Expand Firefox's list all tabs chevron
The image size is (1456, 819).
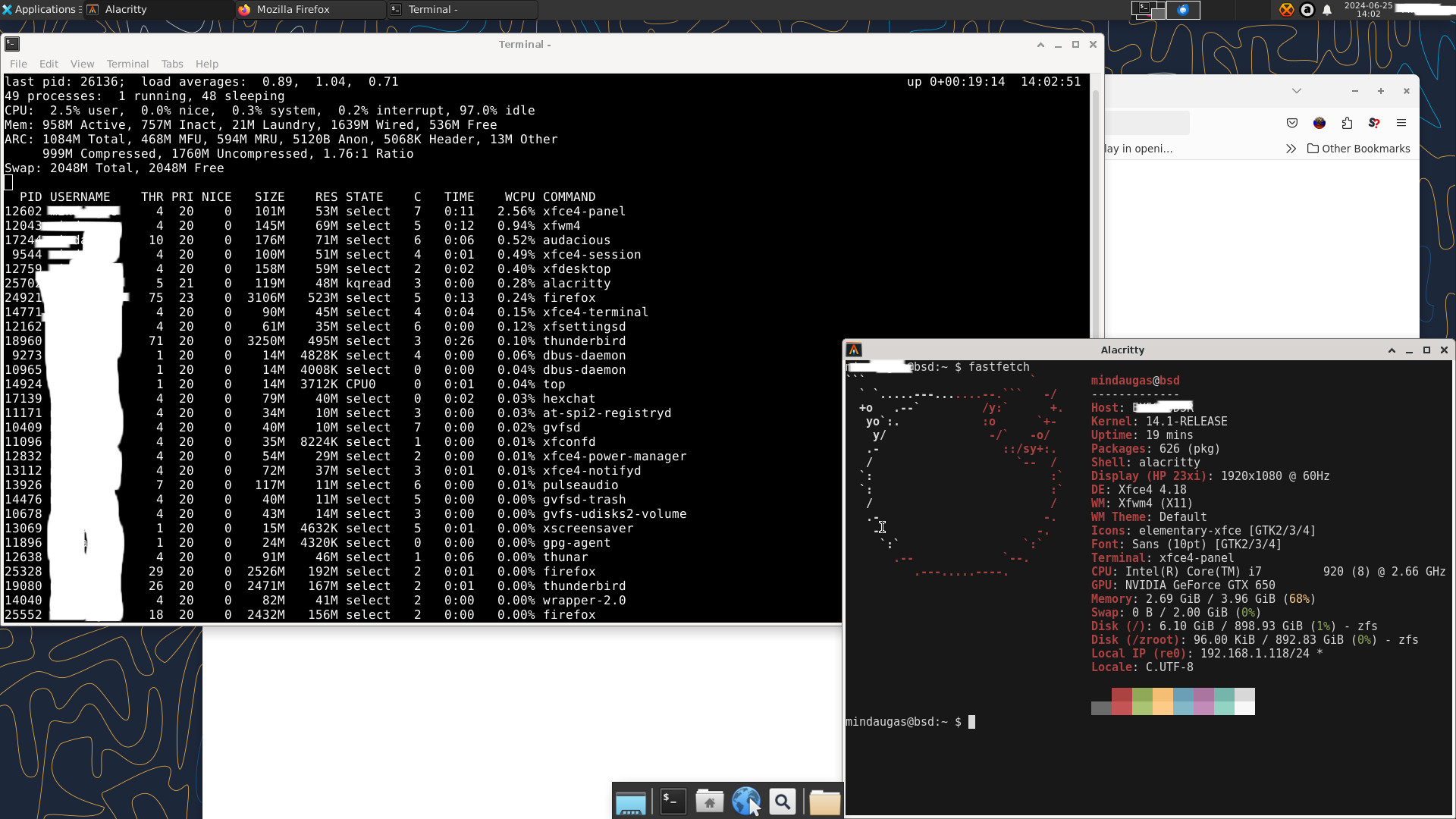[1297, 91]
